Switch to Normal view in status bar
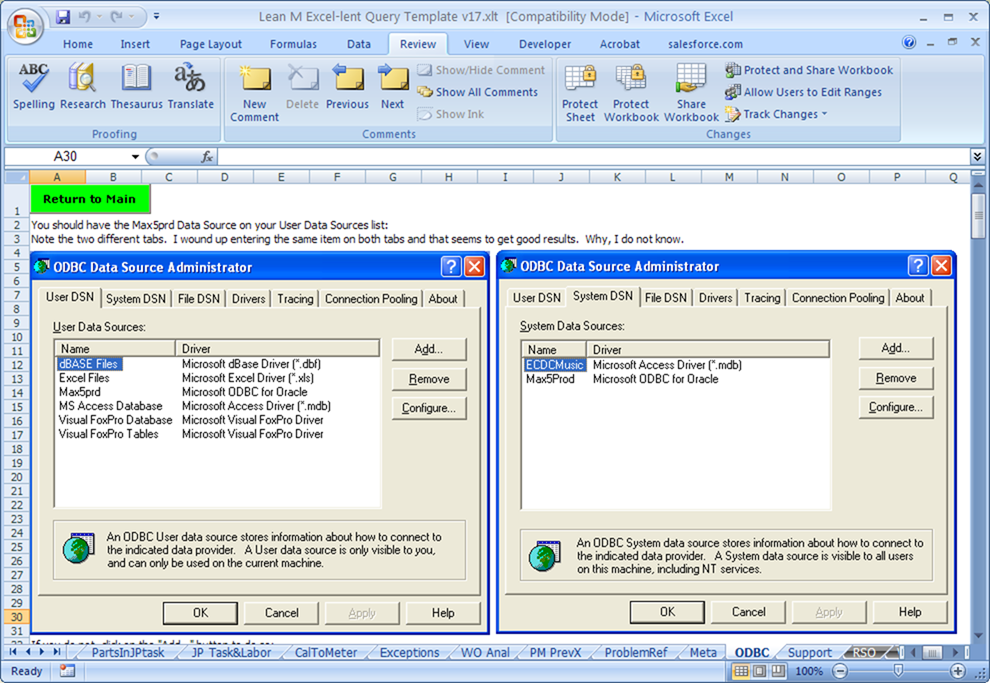The image size is (990, 683). (741, 670)
